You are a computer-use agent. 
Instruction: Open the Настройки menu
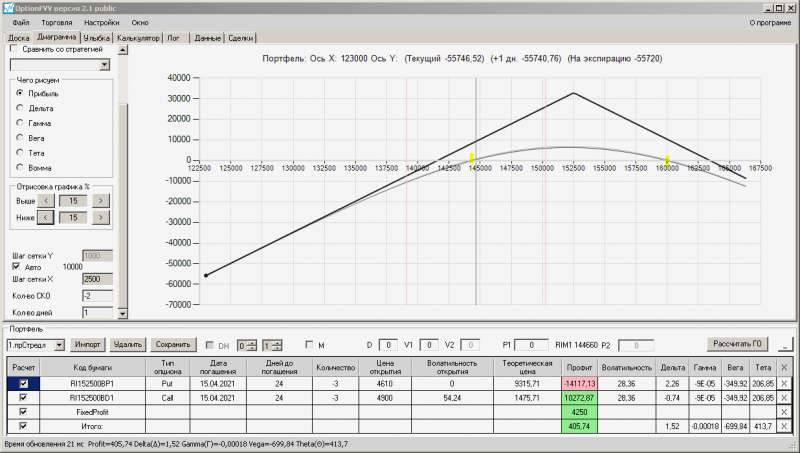point(102,22)
